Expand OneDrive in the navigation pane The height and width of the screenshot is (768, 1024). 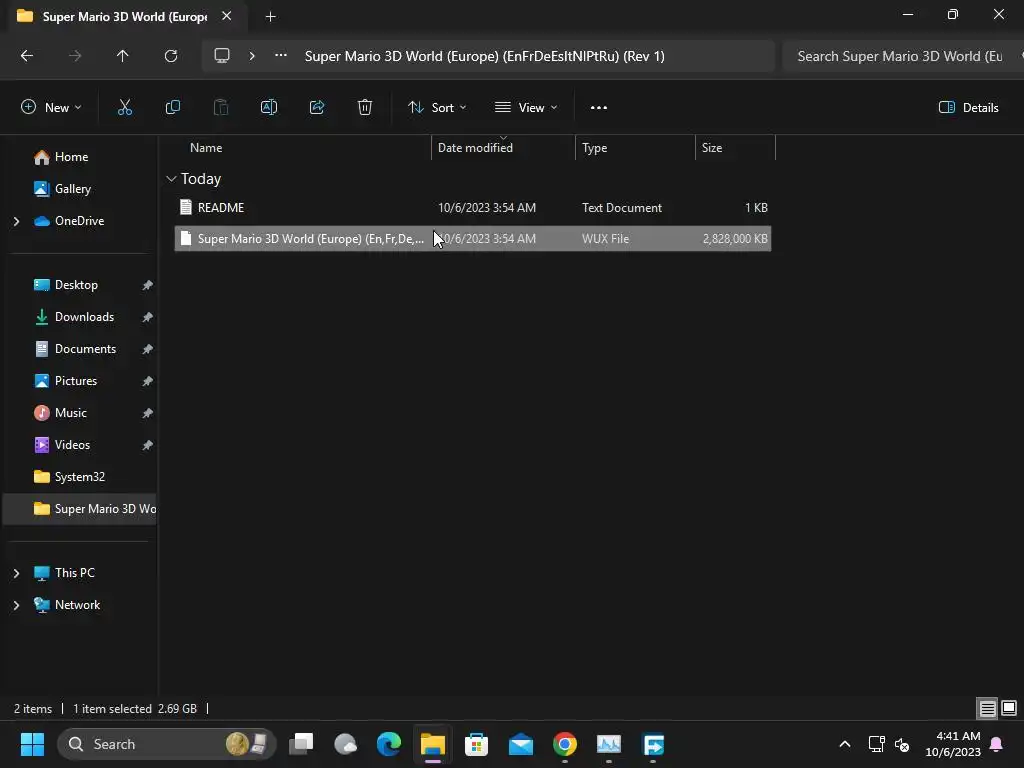coord(16,221)
